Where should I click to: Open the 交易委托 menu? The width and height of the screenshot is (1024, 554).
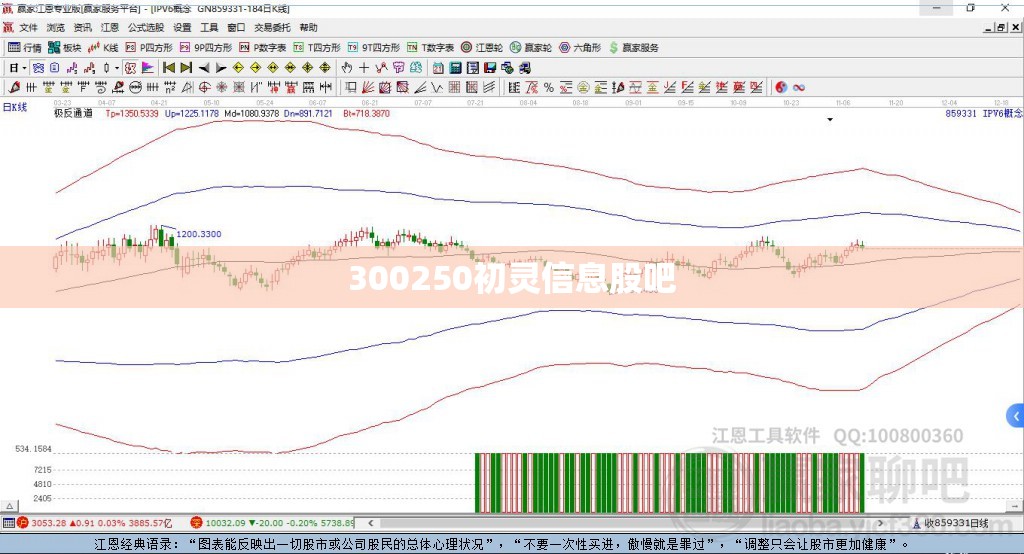click(x=272, y=27)
